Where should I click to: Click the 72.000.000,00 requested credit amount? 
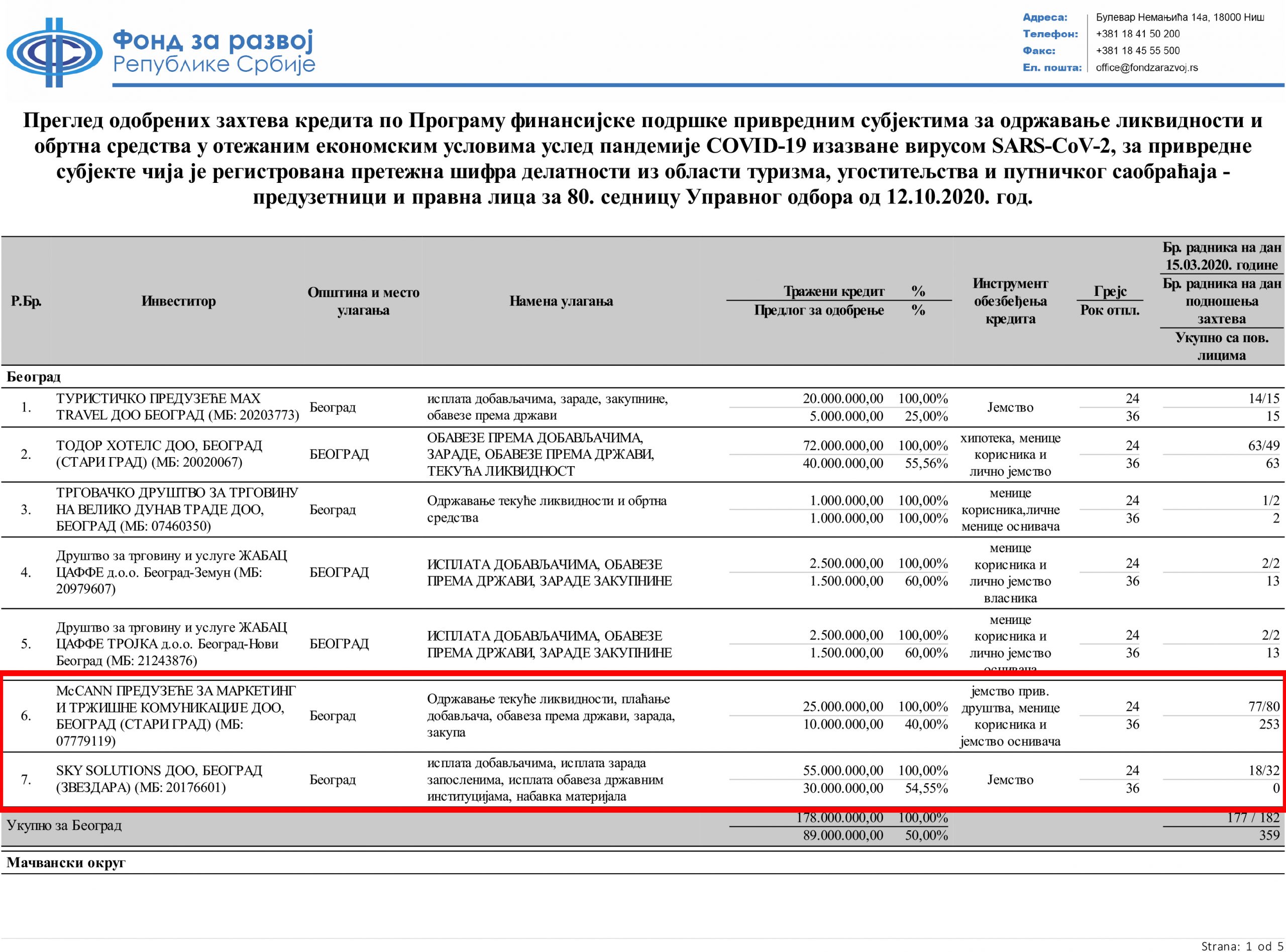[x=842, y=446]
